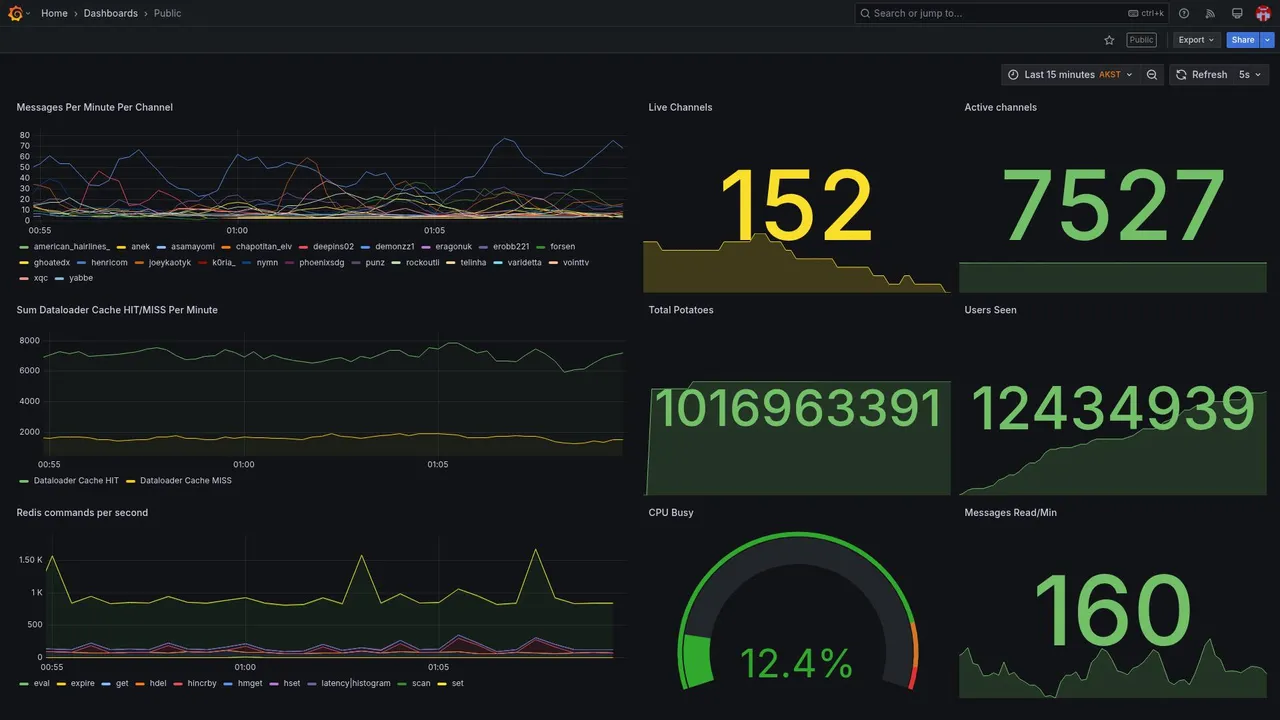Click the Grafana logo icon
The height and width of the screenshot is (720, 1280).
(x=15, y=13)
